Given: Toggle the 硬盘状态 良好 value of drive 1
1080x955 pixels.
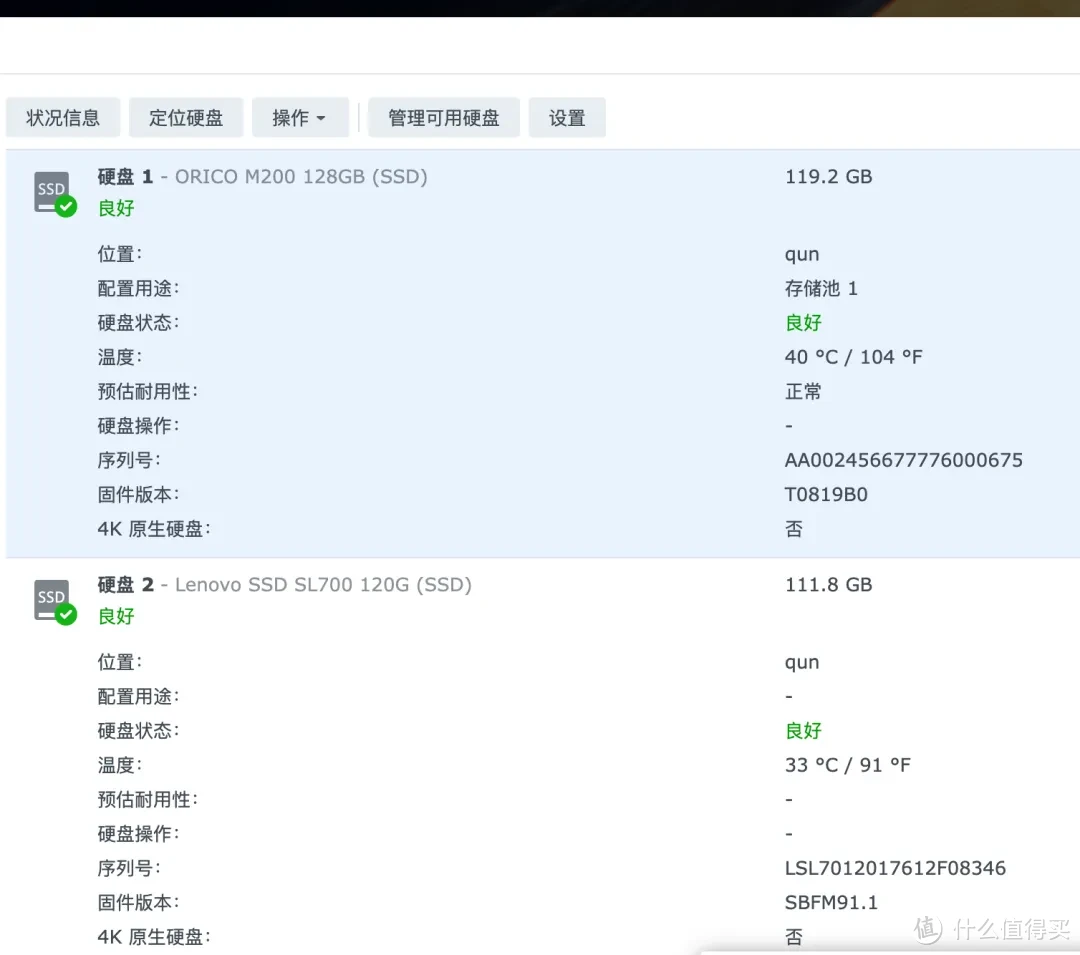Looking at the screenshot, I should pos(803,322).
